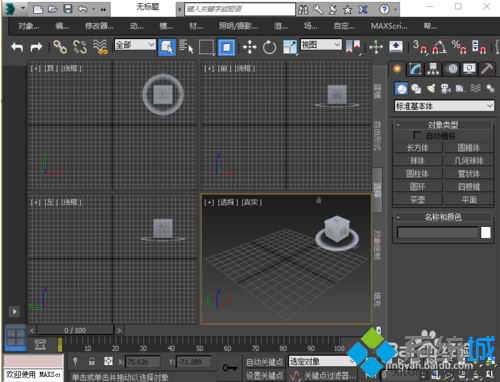500x382 pixels.
Task: Open the 修改器 menu
Action: [99, 26]
